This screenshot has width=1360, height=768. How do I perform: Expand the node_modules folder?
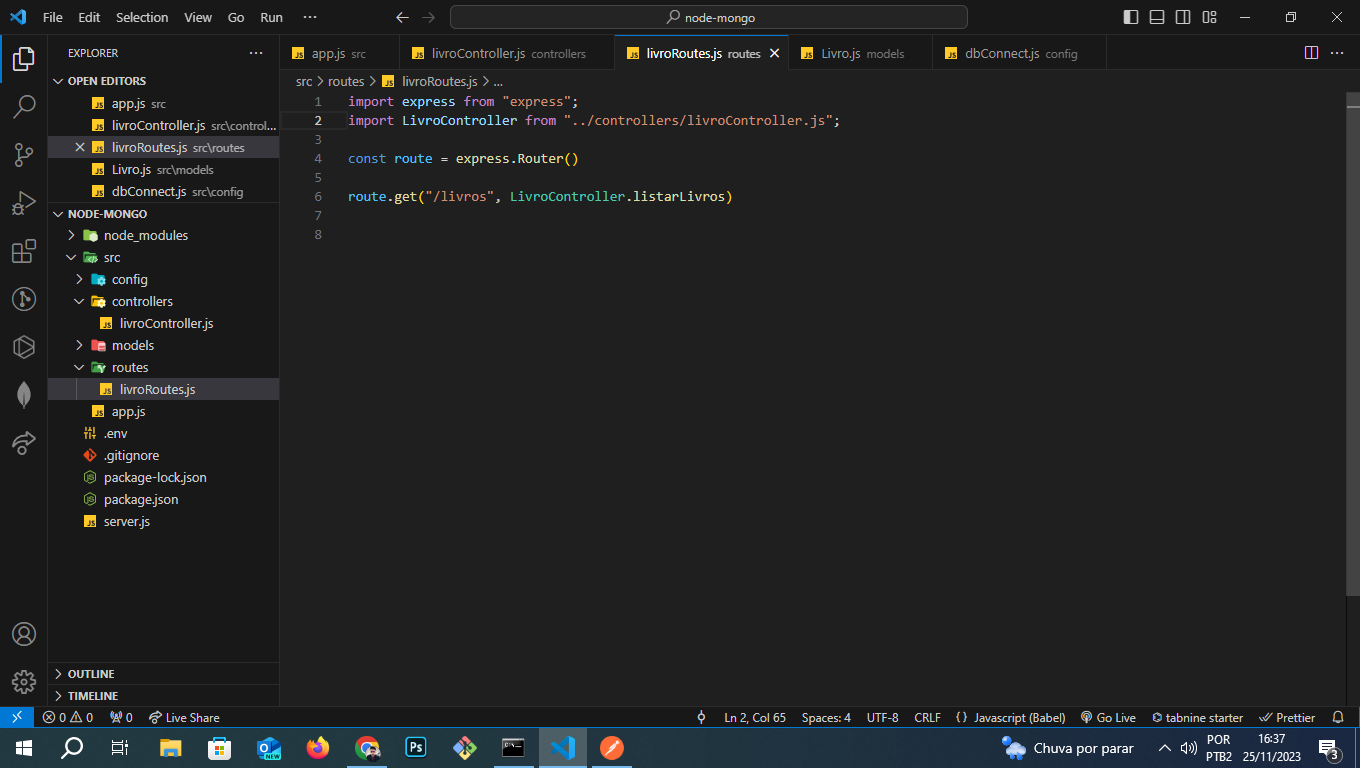click(163, 235)
